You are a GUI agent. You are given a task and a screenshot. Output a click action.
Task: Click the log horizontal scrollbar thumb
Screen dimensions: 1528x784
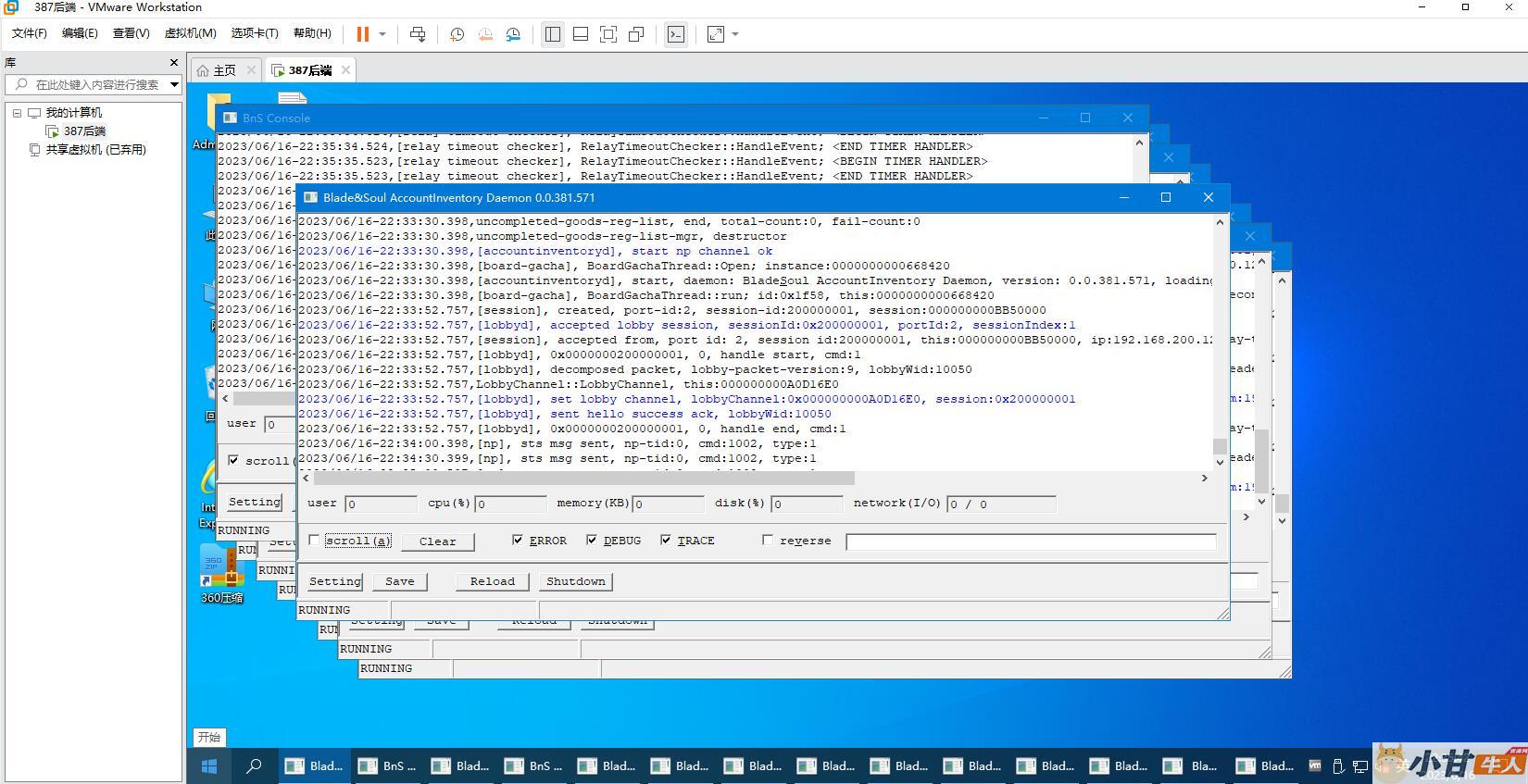point(583,479)
